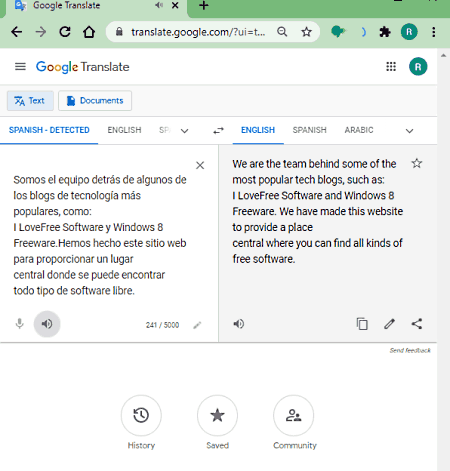
Task: Listen to the Spanish source text
Action: coord(47,324)
